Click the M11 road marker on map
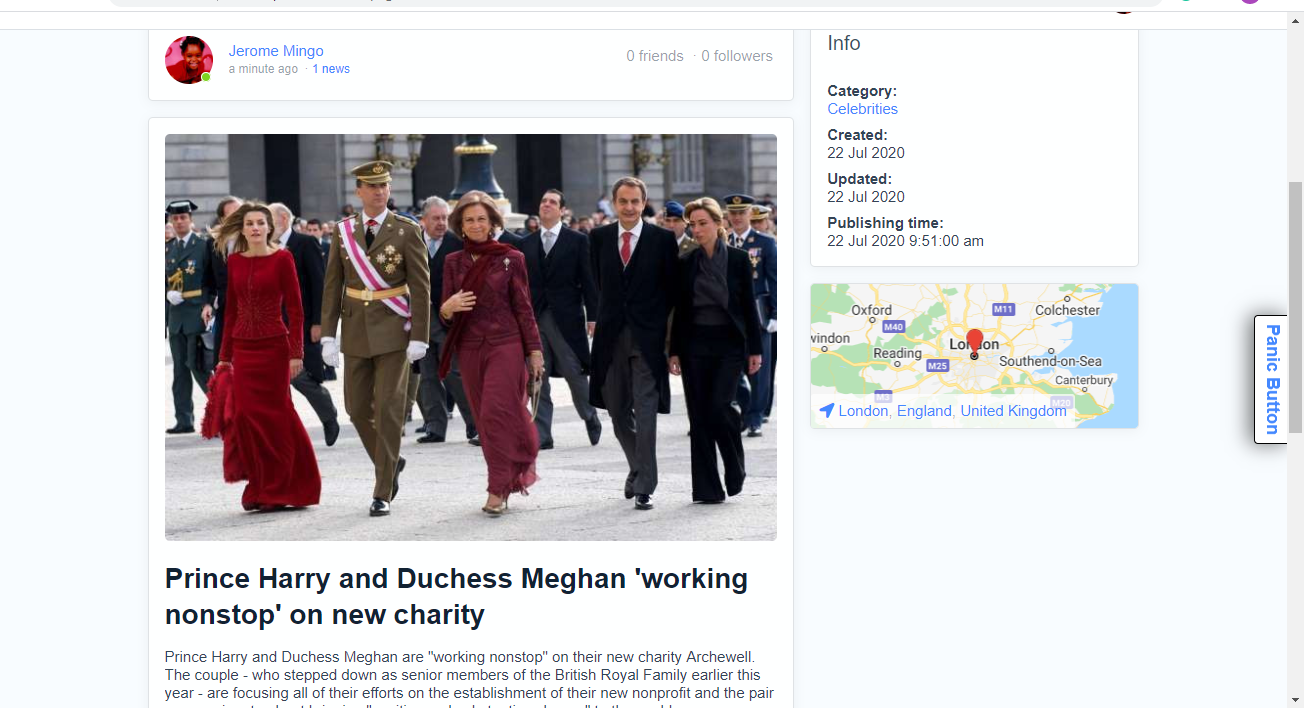Viewport: 1304px width, 708px height. (1004, 309)
